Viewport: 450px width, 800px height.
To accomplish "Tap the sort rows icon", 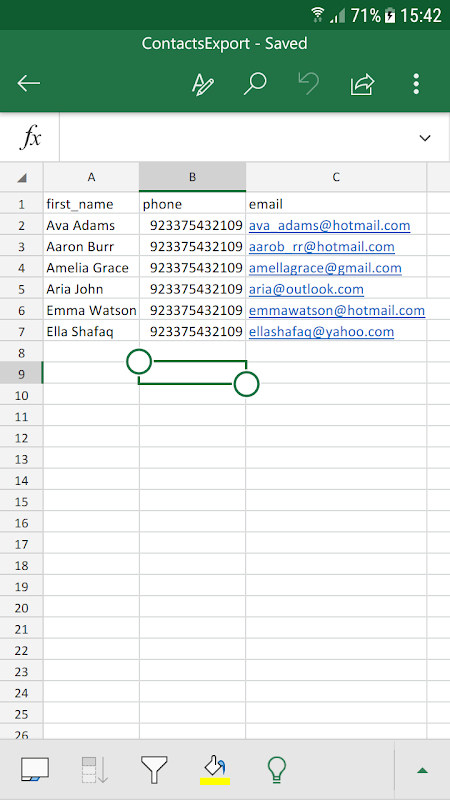I will [x=94, y=769].
